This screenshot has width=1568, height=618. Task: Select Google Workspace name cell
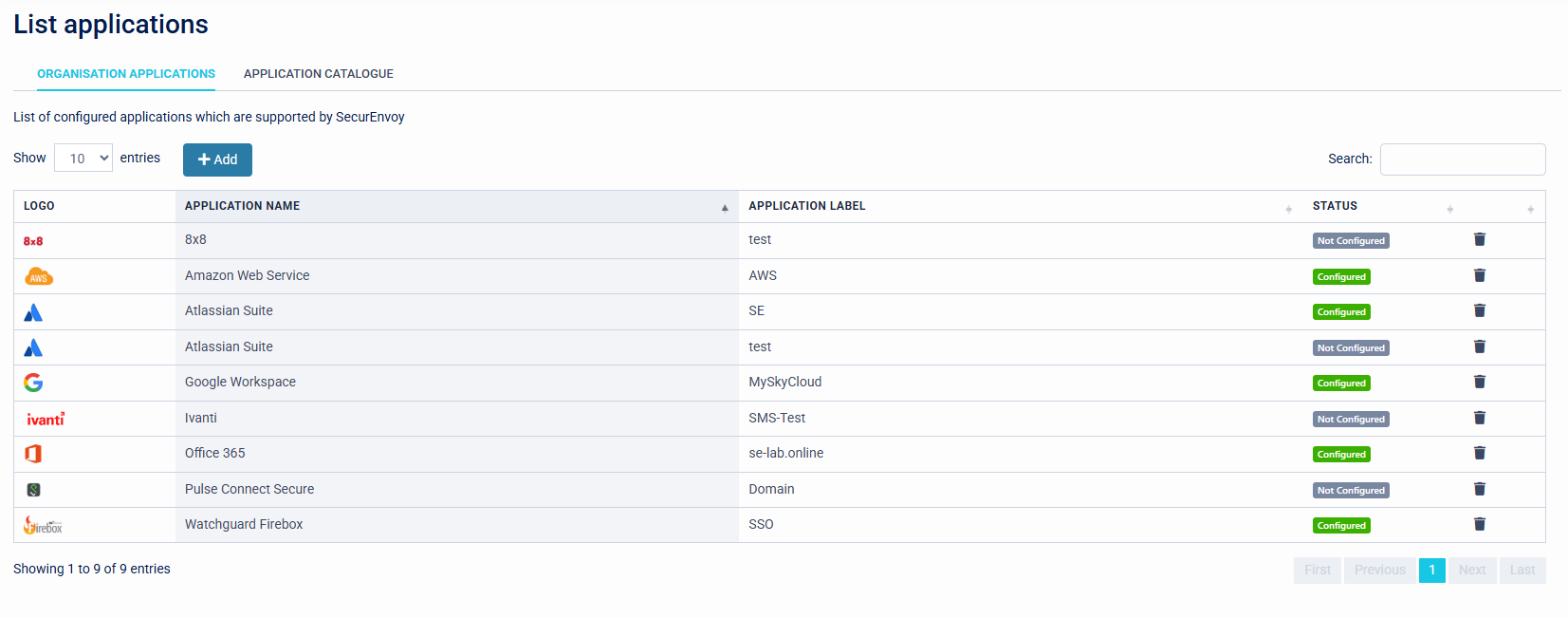click(456, 382)
